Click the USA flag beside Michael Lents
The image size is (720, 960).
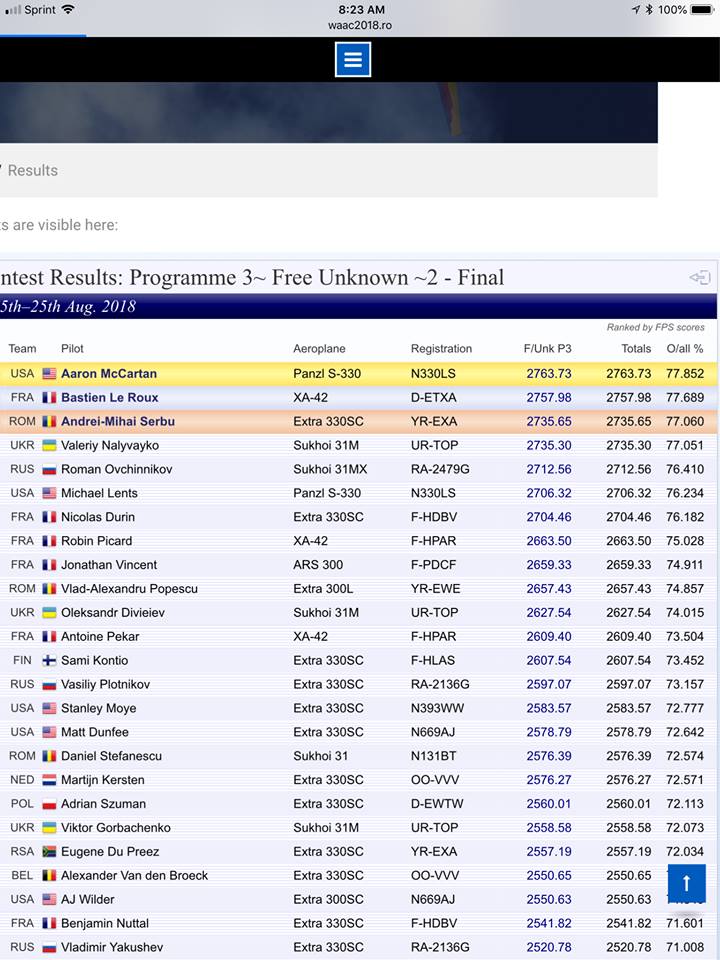pyautogui.click(x=49, y=493)
